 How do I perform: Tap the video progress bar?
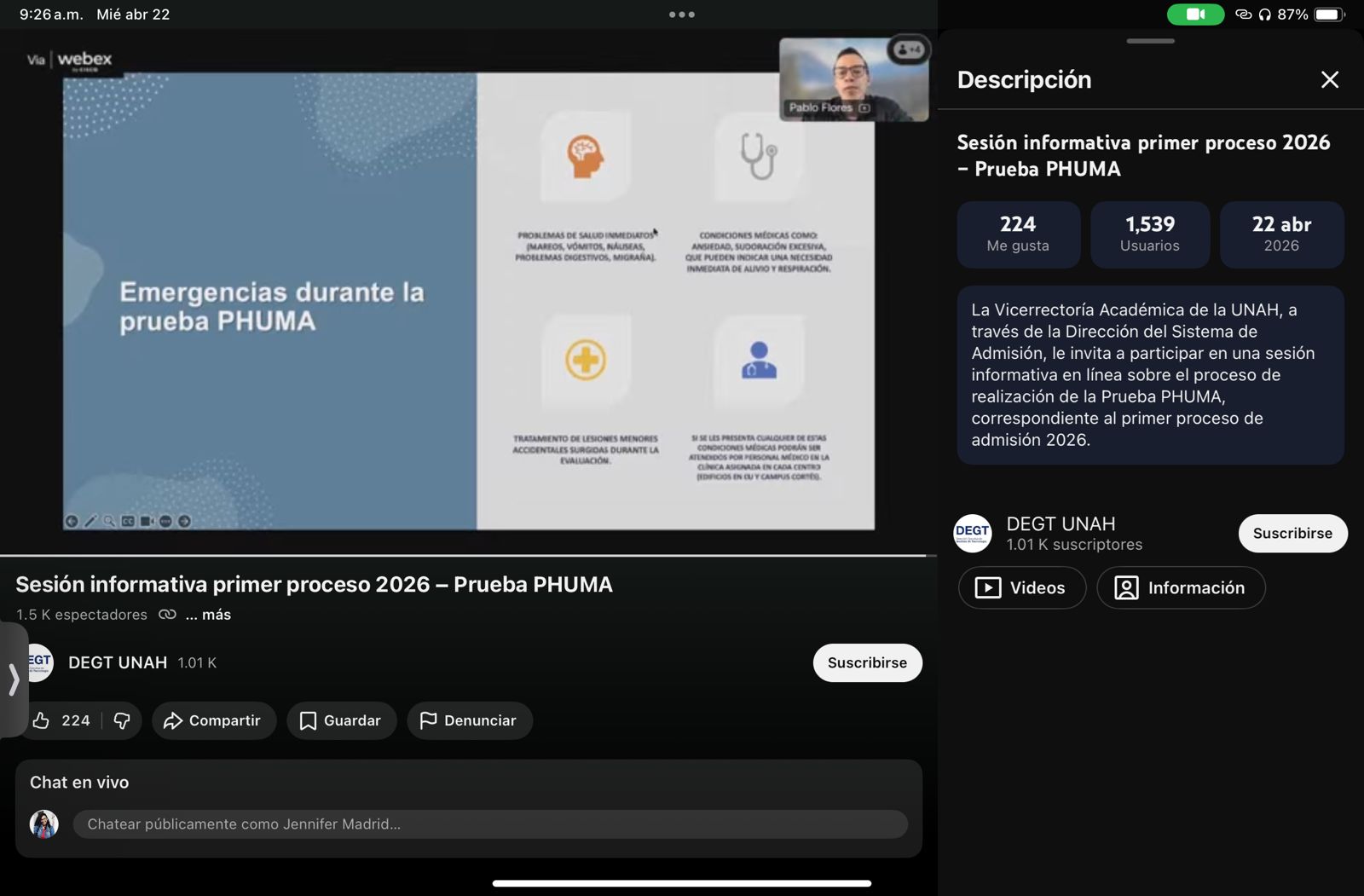tap(462, 556)
